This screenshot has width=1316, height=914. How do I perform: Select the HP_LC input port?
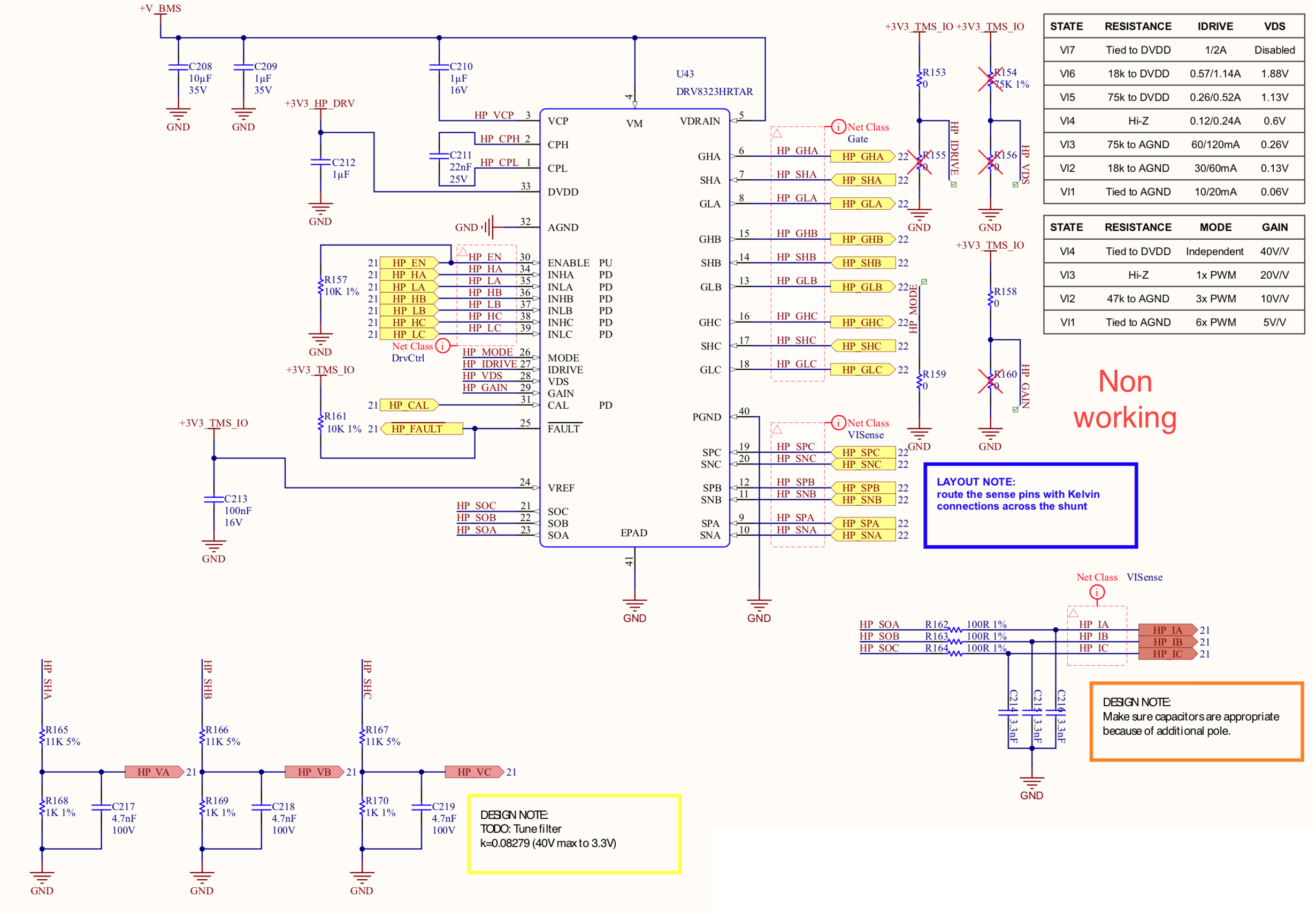click(x=409, y=334)
